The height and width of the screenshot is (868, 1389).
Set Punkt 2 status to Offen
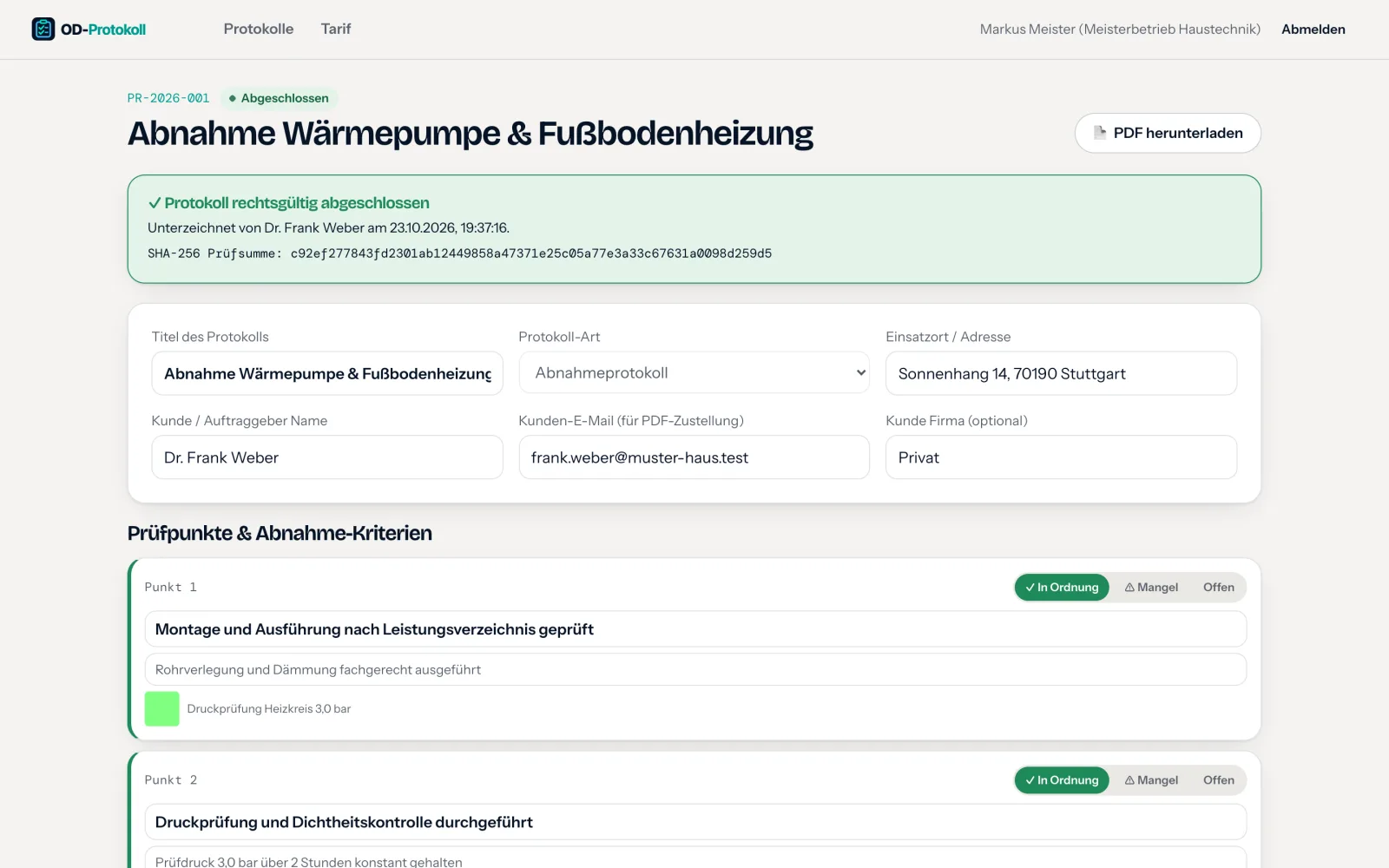tap(1219, 780)
